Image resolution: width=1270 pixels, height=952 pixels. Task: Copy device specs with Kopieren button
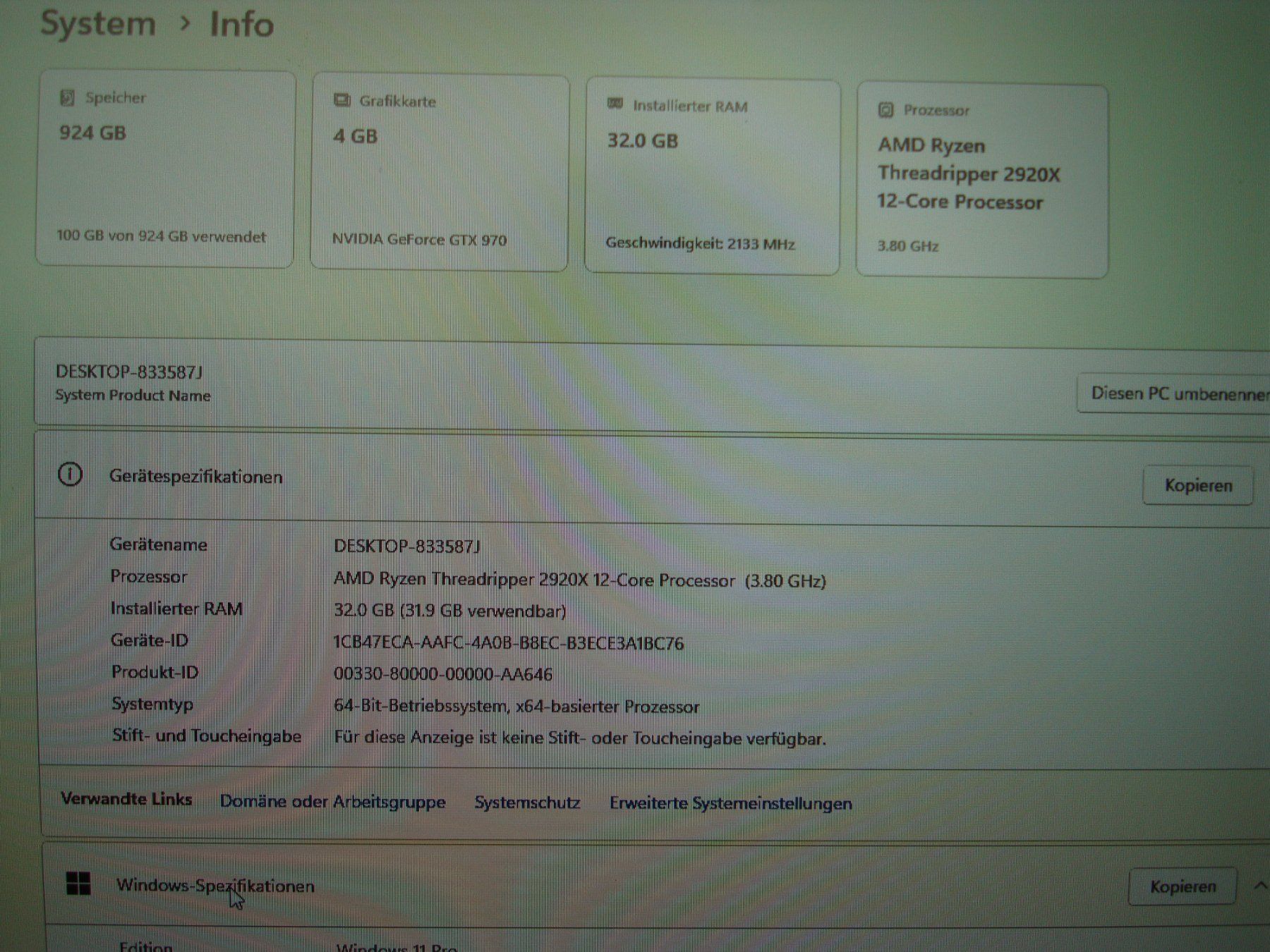coord(1198,485)
